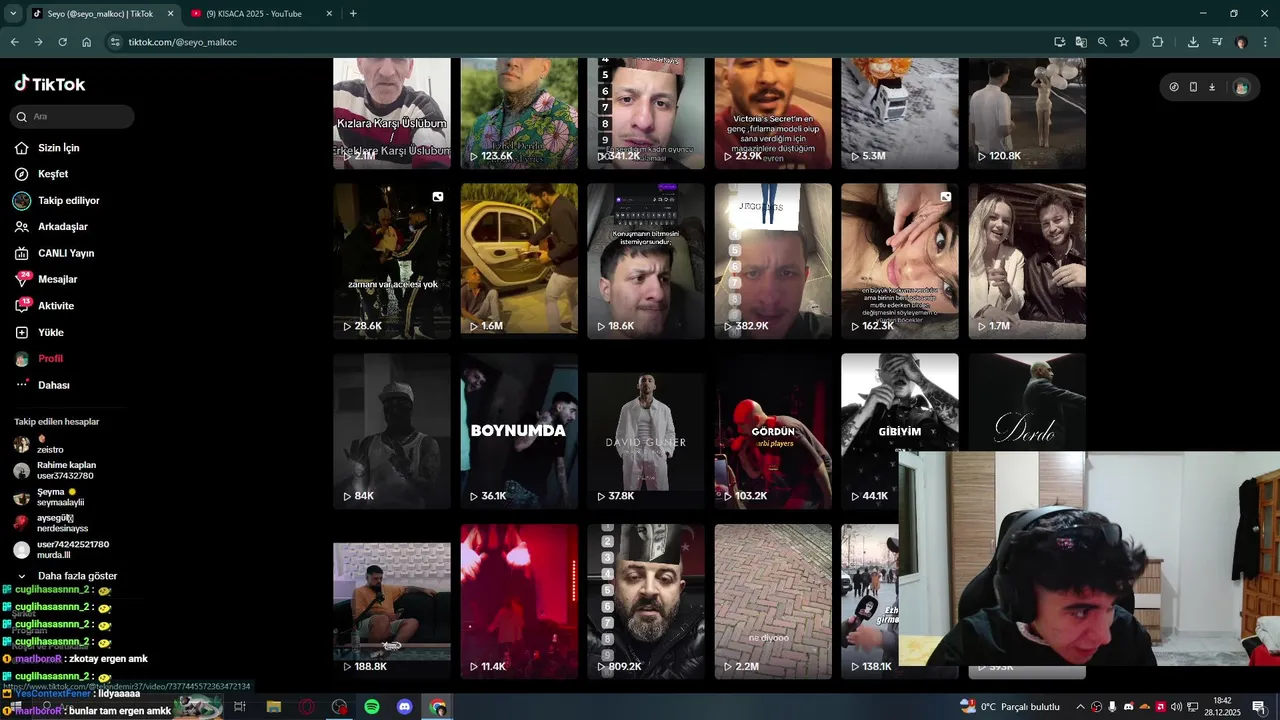Open Chrome downloads panel
Image resolution: width=1280 pixels, height=720 pixels.
tap(1193, 42)
